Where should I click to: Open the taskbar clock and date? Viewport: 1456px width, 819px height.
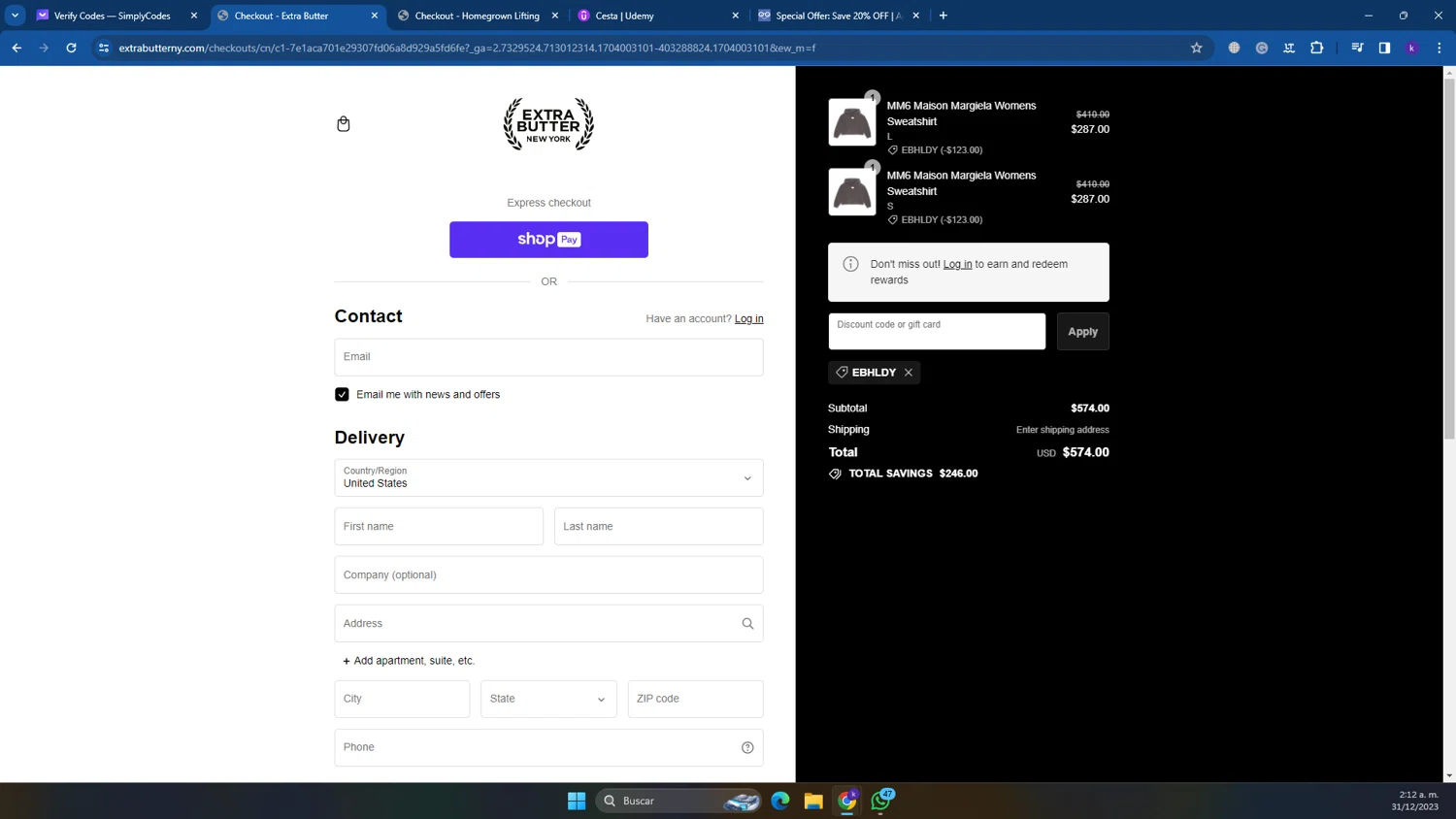click(1414, 801)
